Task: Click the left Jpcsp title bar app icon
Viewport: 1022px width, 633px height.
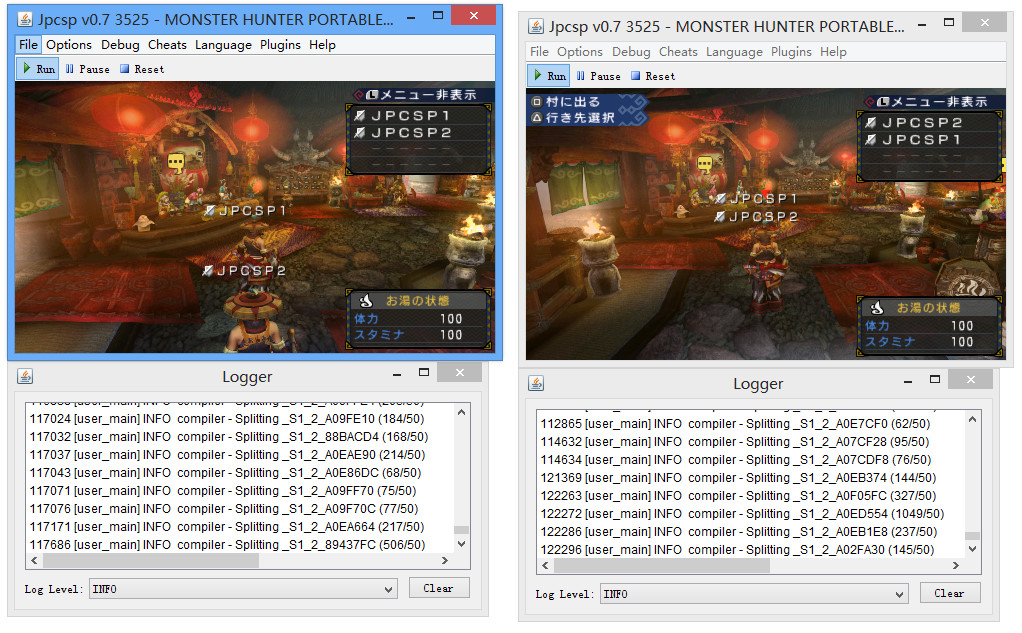Action: point(25,19)
